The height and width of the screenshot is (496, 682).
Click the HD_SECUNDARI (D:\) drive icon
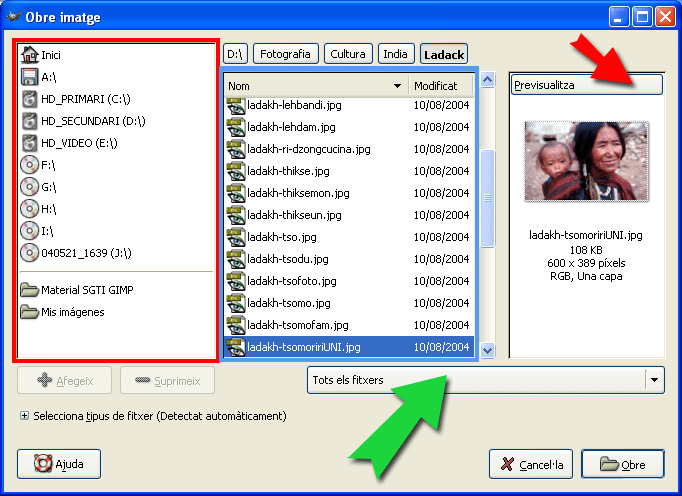coord(30,121)
